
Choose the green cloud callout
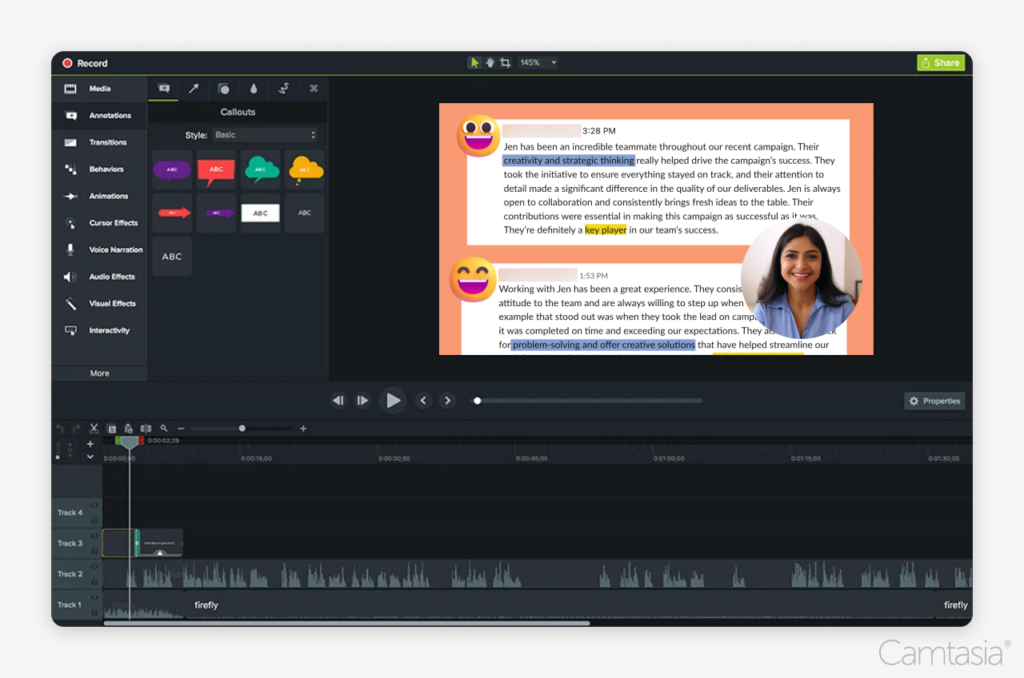261,170
